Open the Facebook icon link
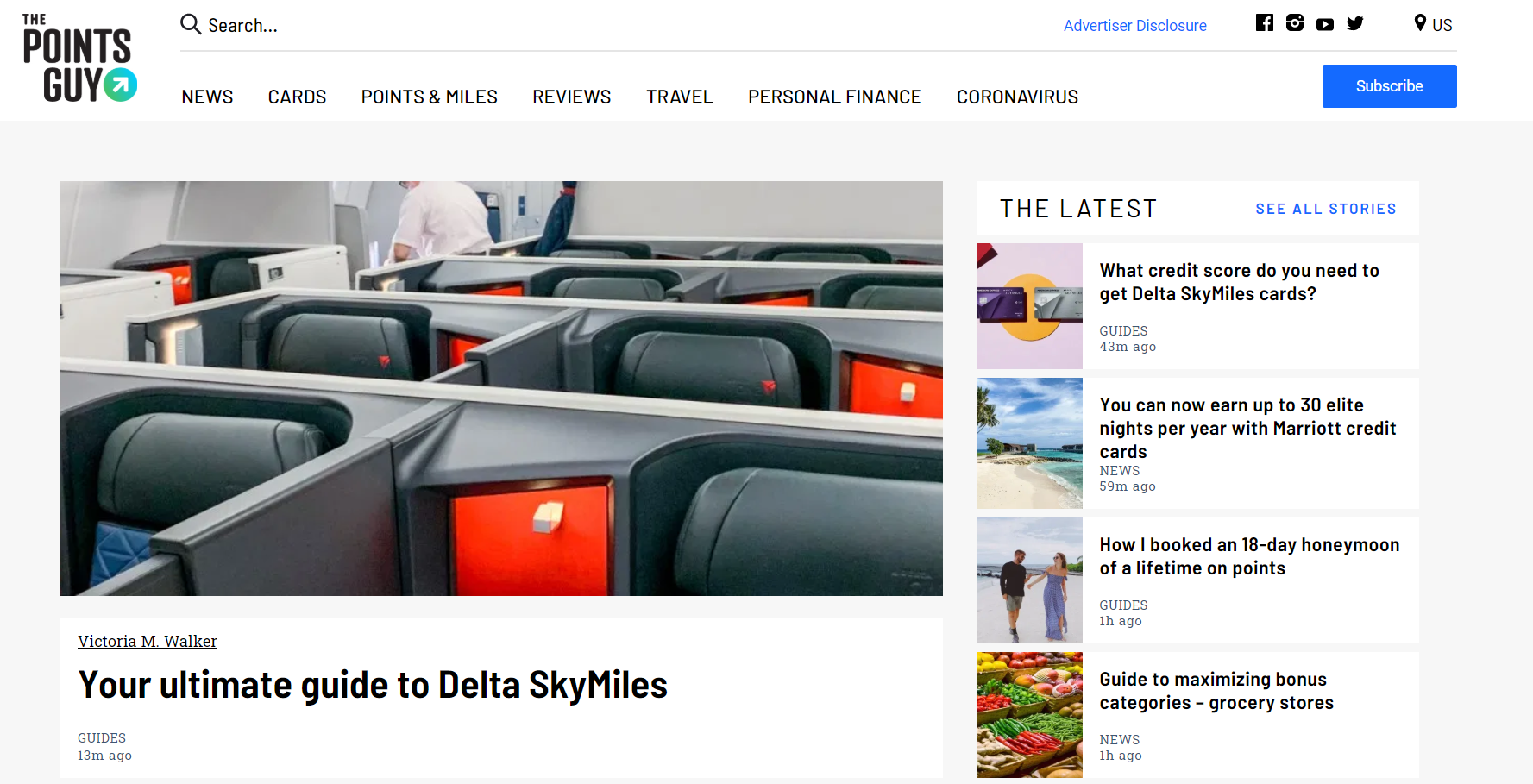The height and width of the screenshot is (784, 1533). [x=1265, y=23]
